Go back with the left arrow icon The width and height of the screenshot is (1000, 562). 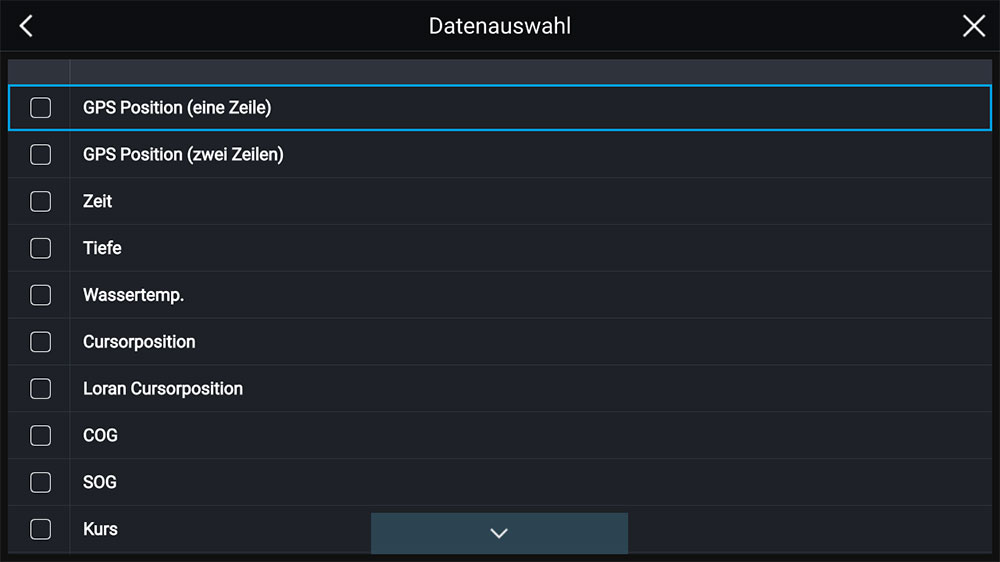[x=27, y=26]
